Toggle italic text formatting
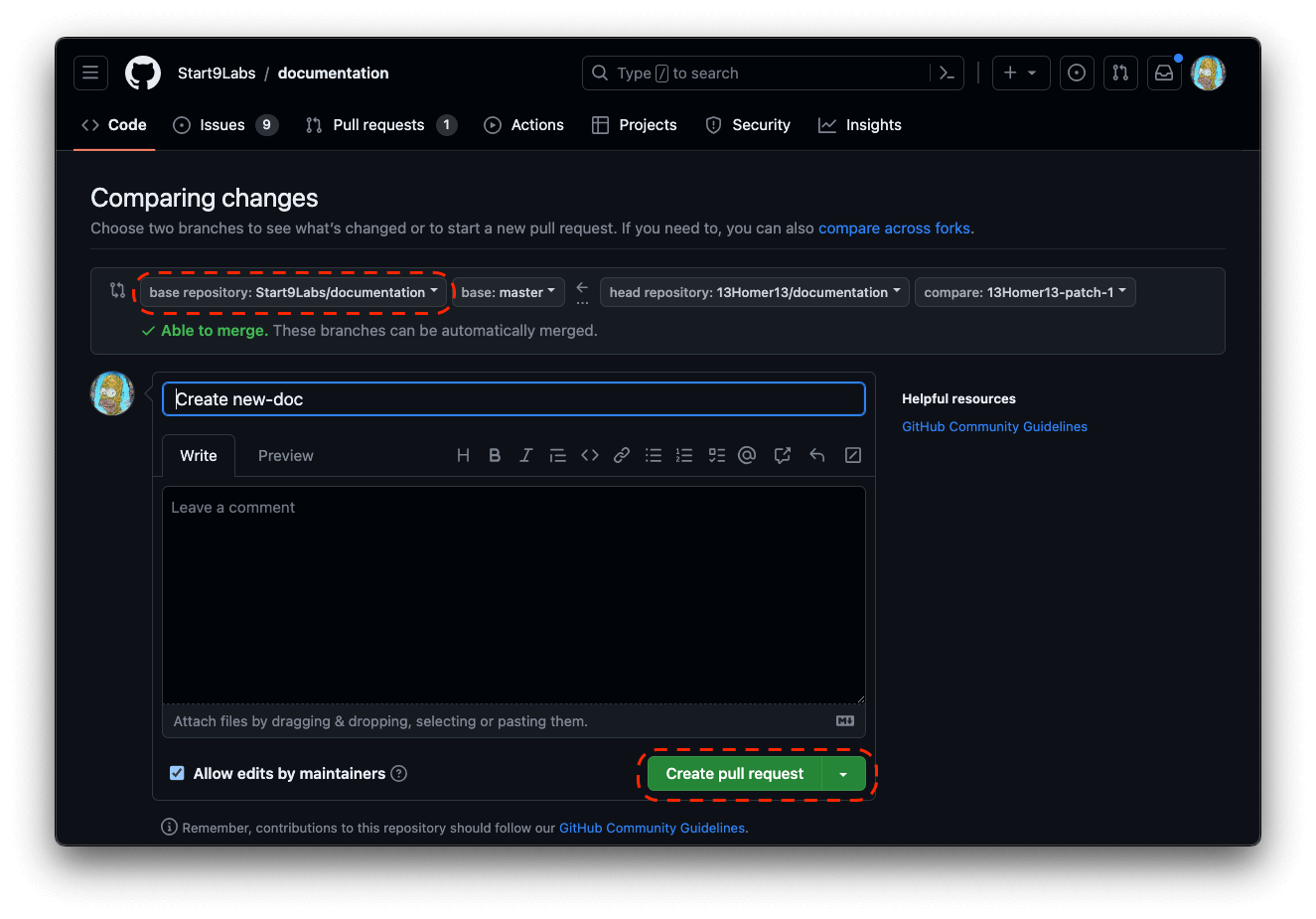 click(526, 455)
